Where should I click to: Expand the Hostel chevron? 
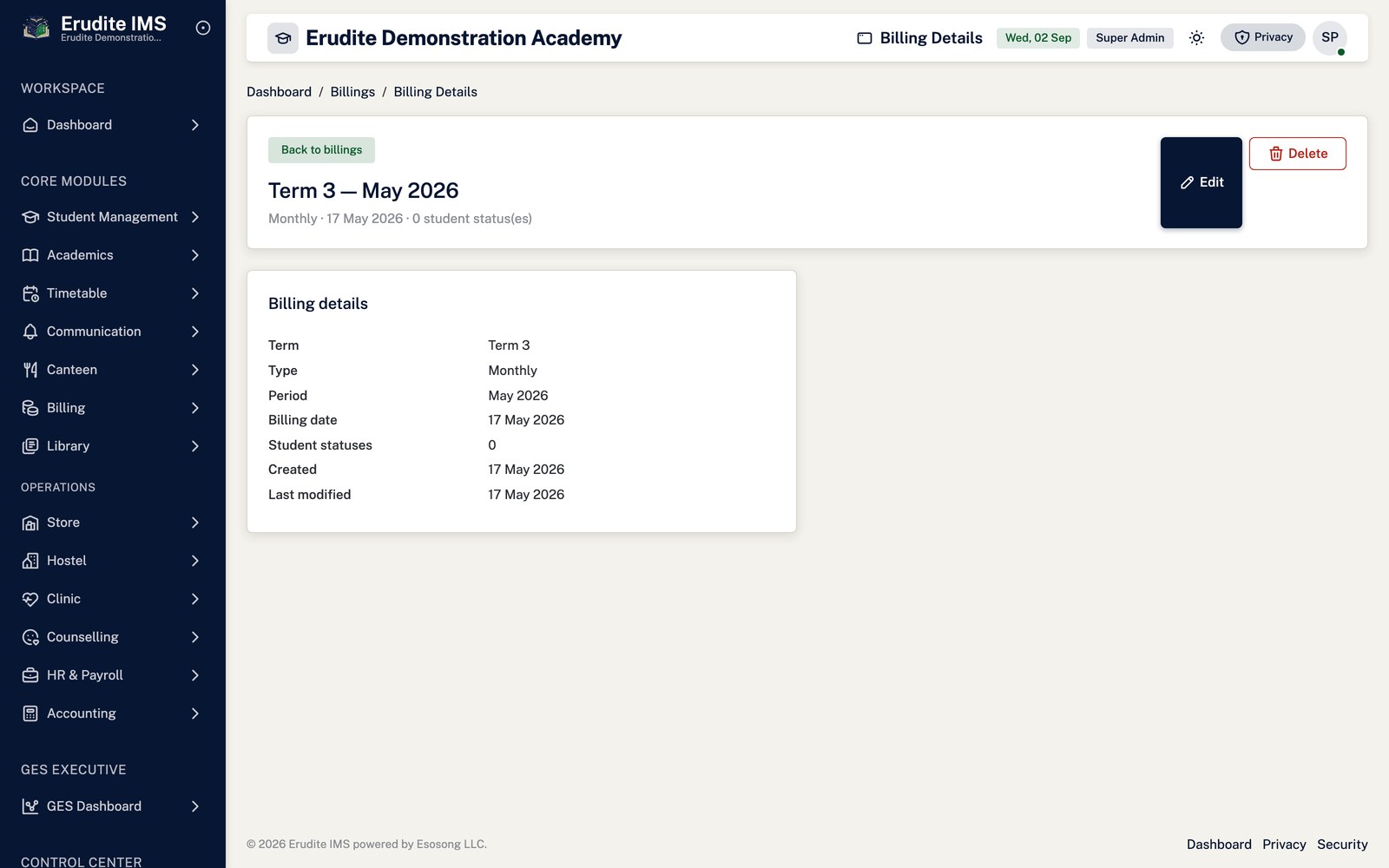[195, 561]
